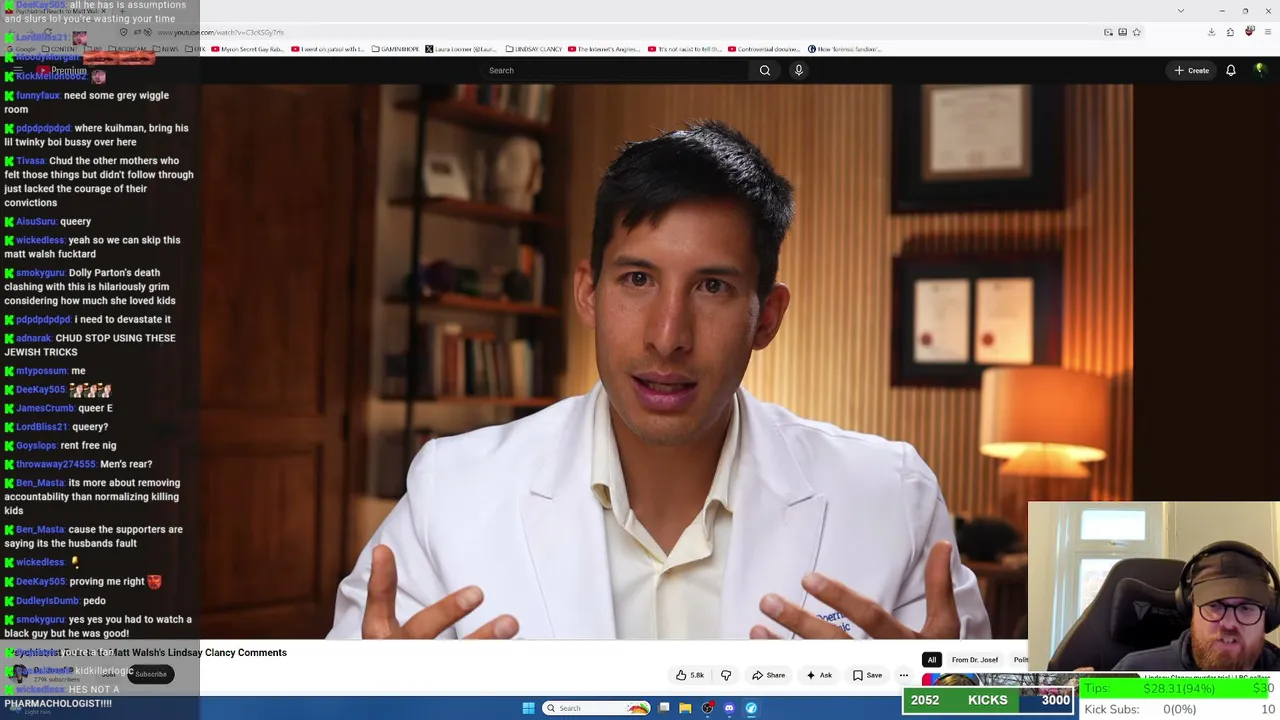Click AisuSuru's chat username

36,222
